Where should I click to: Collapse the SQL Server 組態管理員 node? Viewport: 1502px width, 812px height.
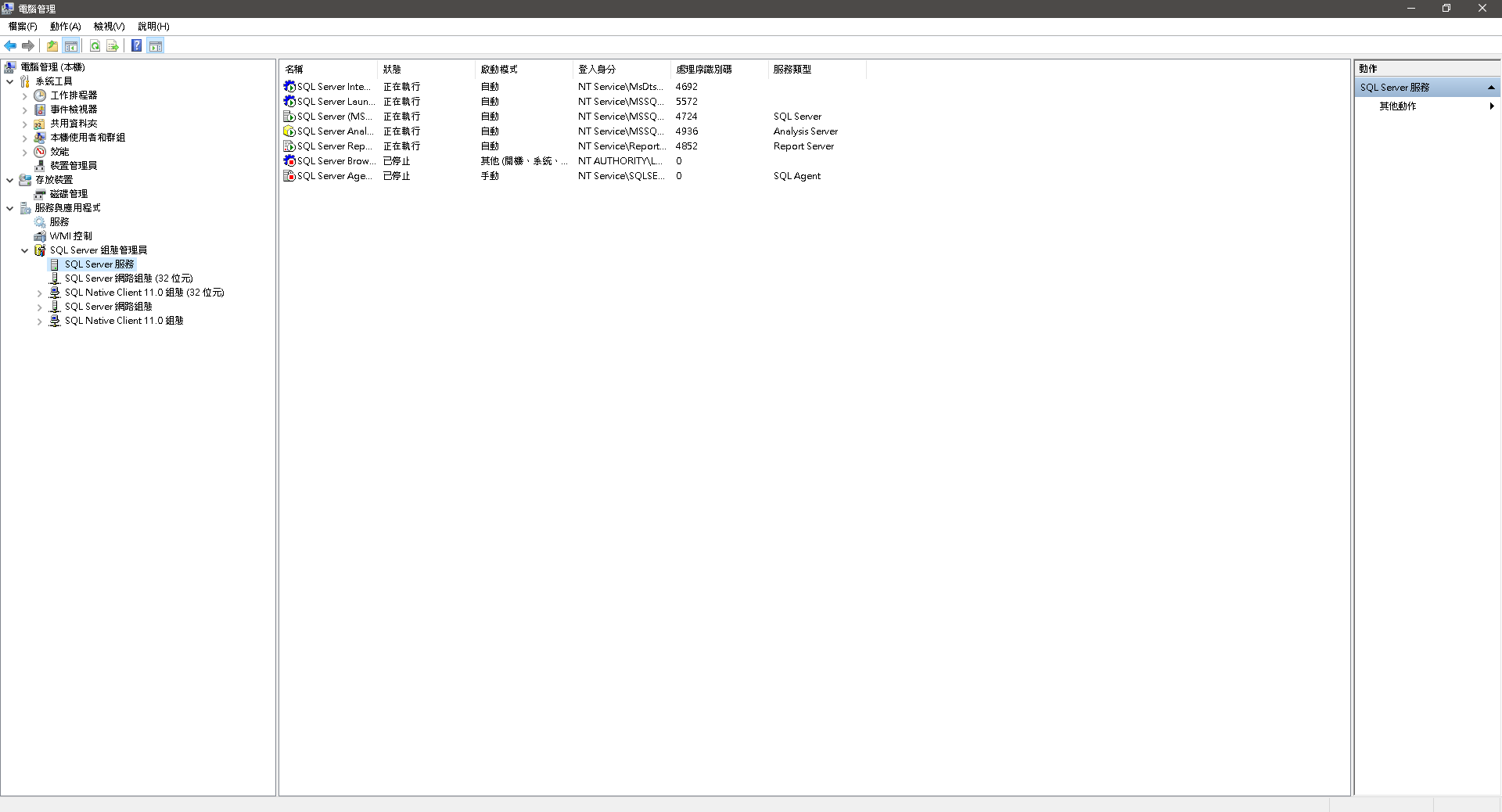pos(25,250)
